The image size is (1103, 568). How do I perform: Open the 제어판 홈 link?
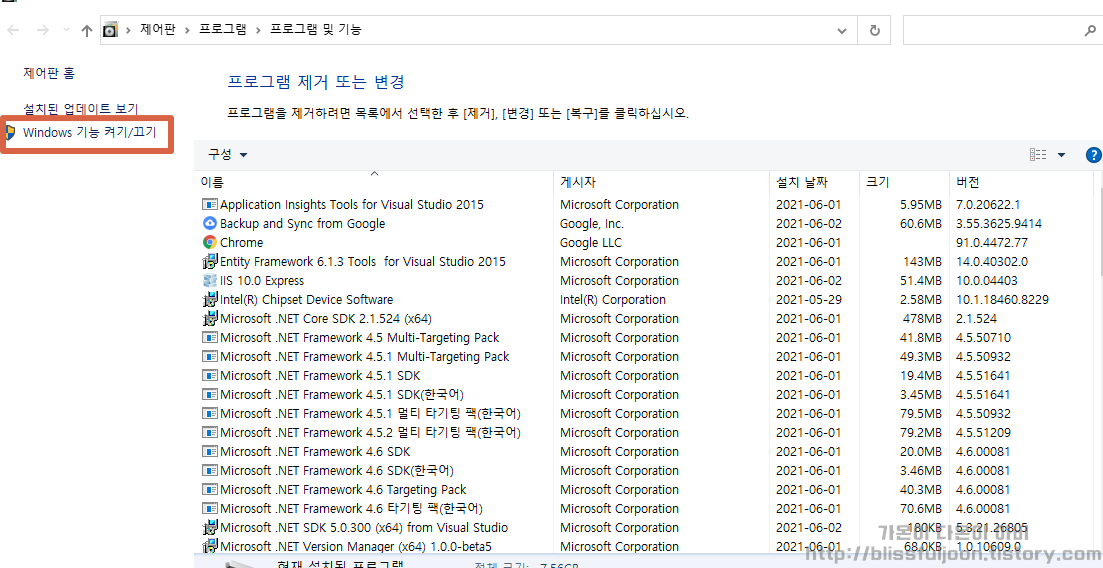click(x=49, y=72)
